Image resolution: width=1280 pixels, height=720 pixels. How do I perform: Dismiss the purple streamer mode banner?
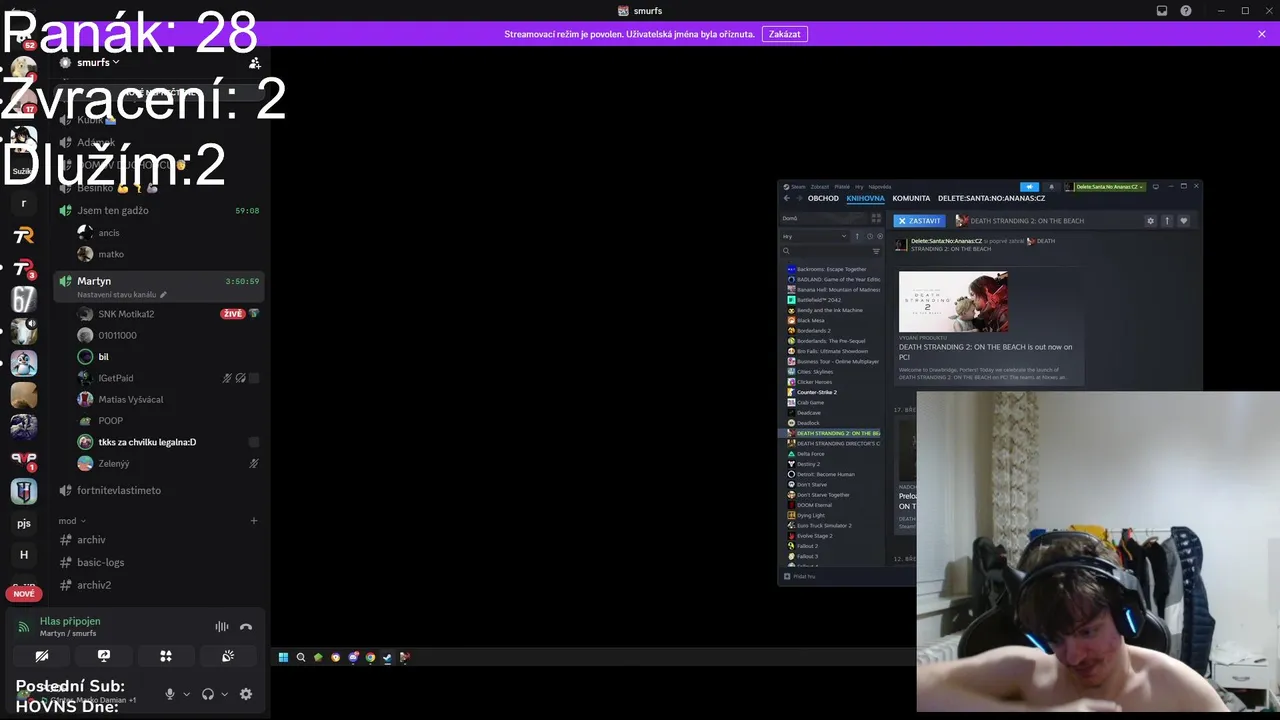pyautogui.click(x=1262, y=34)
